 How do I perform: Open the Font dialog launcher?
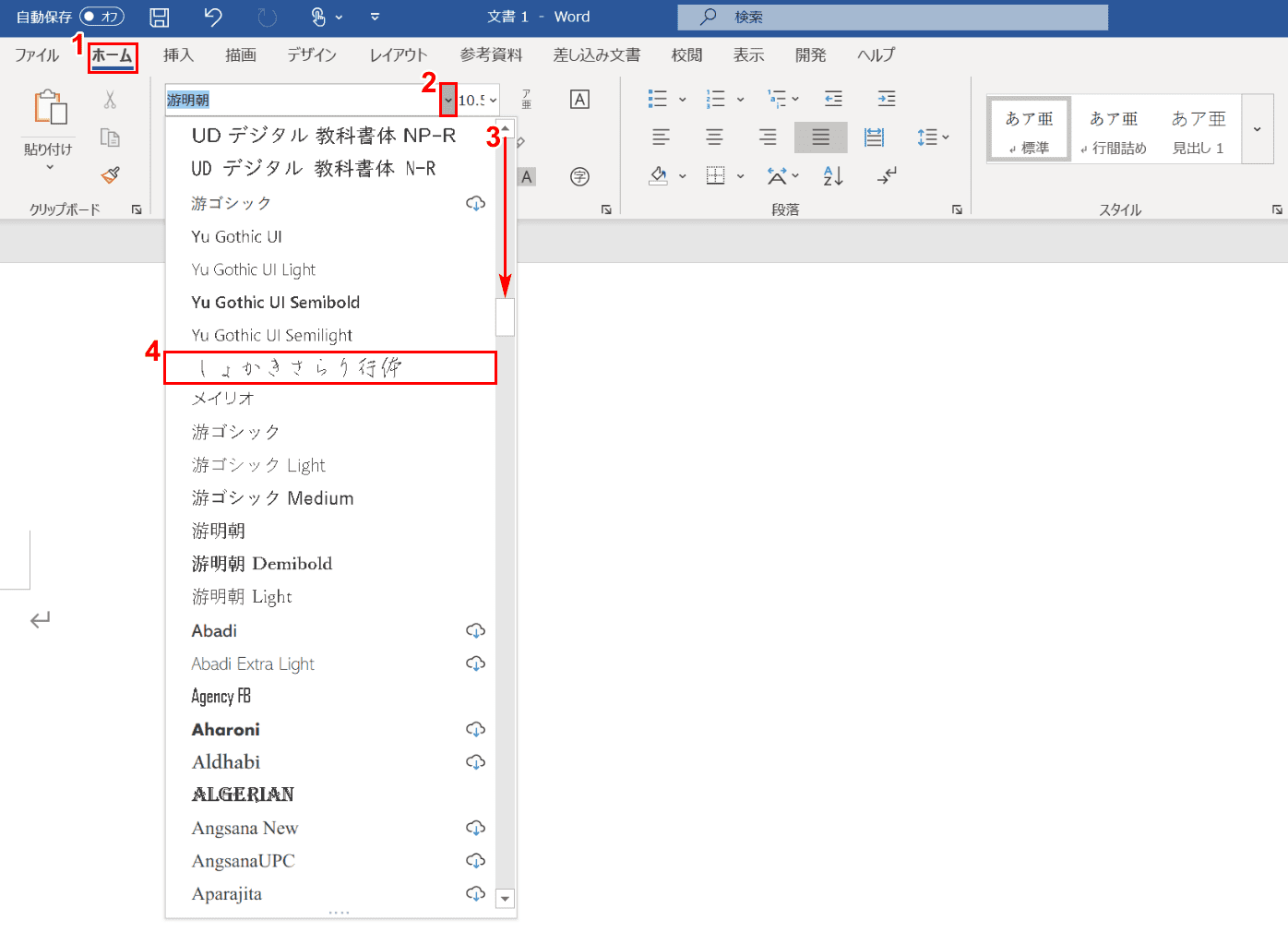pos(606,209)
